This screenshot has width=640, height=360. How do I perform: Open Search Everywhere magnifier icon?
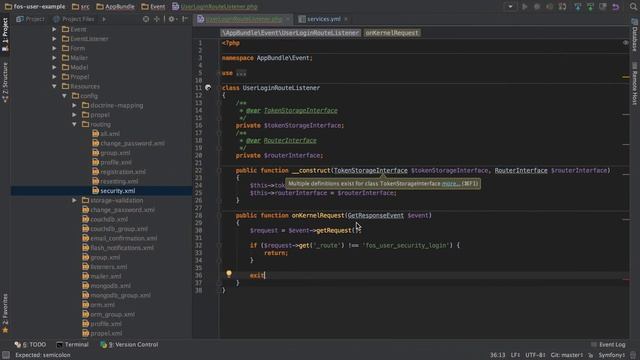click(x=633, y=7)
